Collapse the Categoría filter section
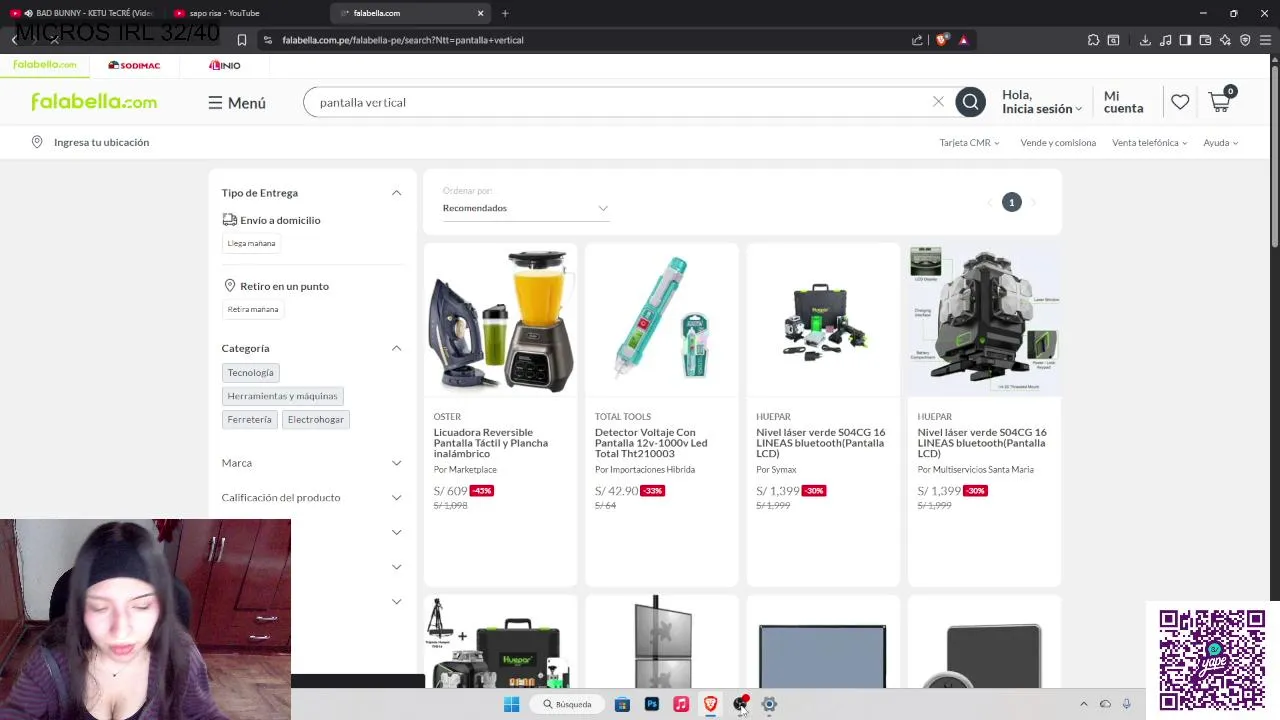The width and height of the screenshot is (1280, 720). tap(396, 348)
